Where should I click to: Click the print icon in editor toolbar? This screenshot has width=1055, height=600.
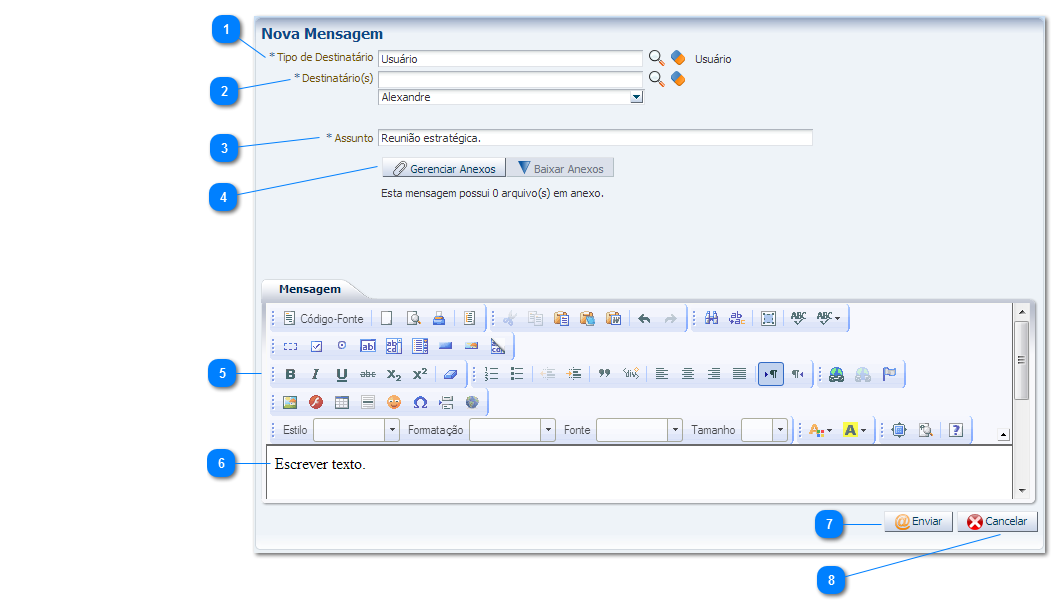pyautogui.click(x=438, y=319)
